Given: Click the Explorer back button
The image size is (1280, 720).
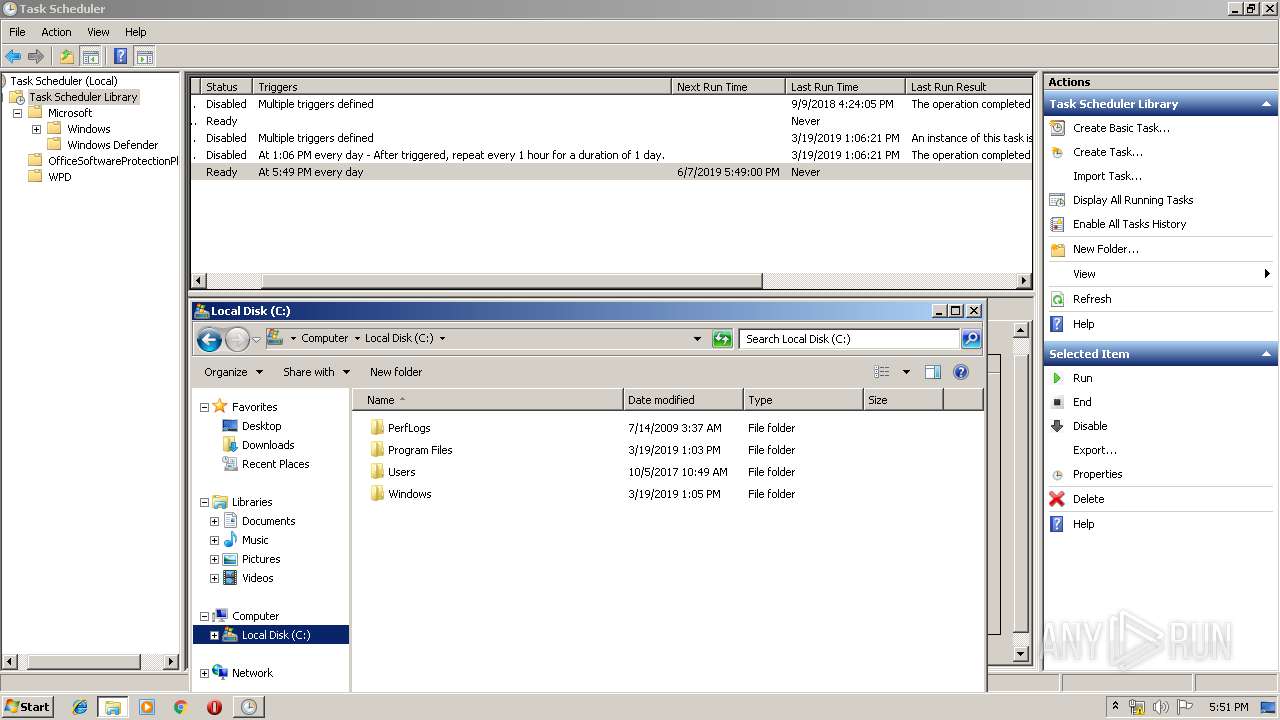Looking at the screenshot, I should tap(209, 340).
